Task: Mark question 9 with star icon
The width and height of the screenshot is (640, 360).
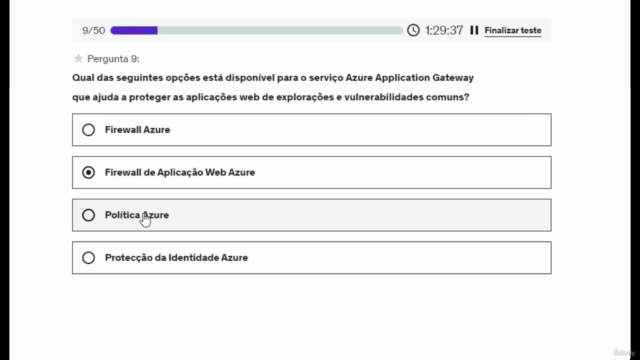Action: [78, 59]
